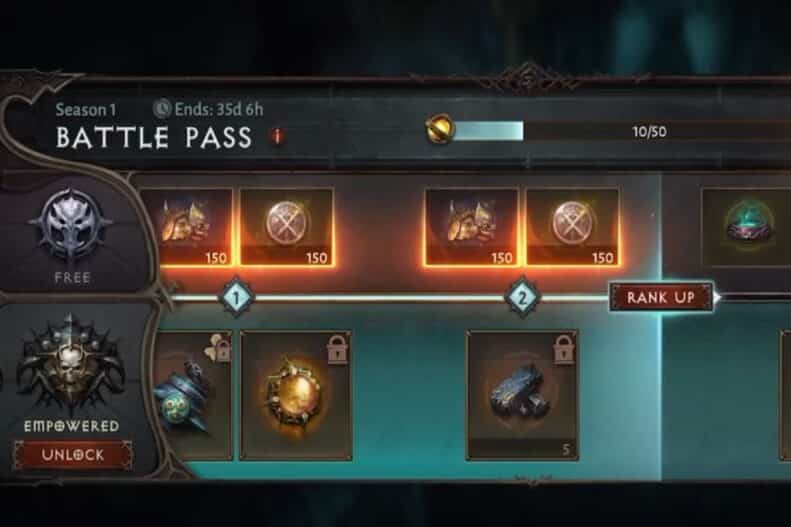Click the Rank Up button
This screenshot has height=527, width=791.
tap(661, 297)
